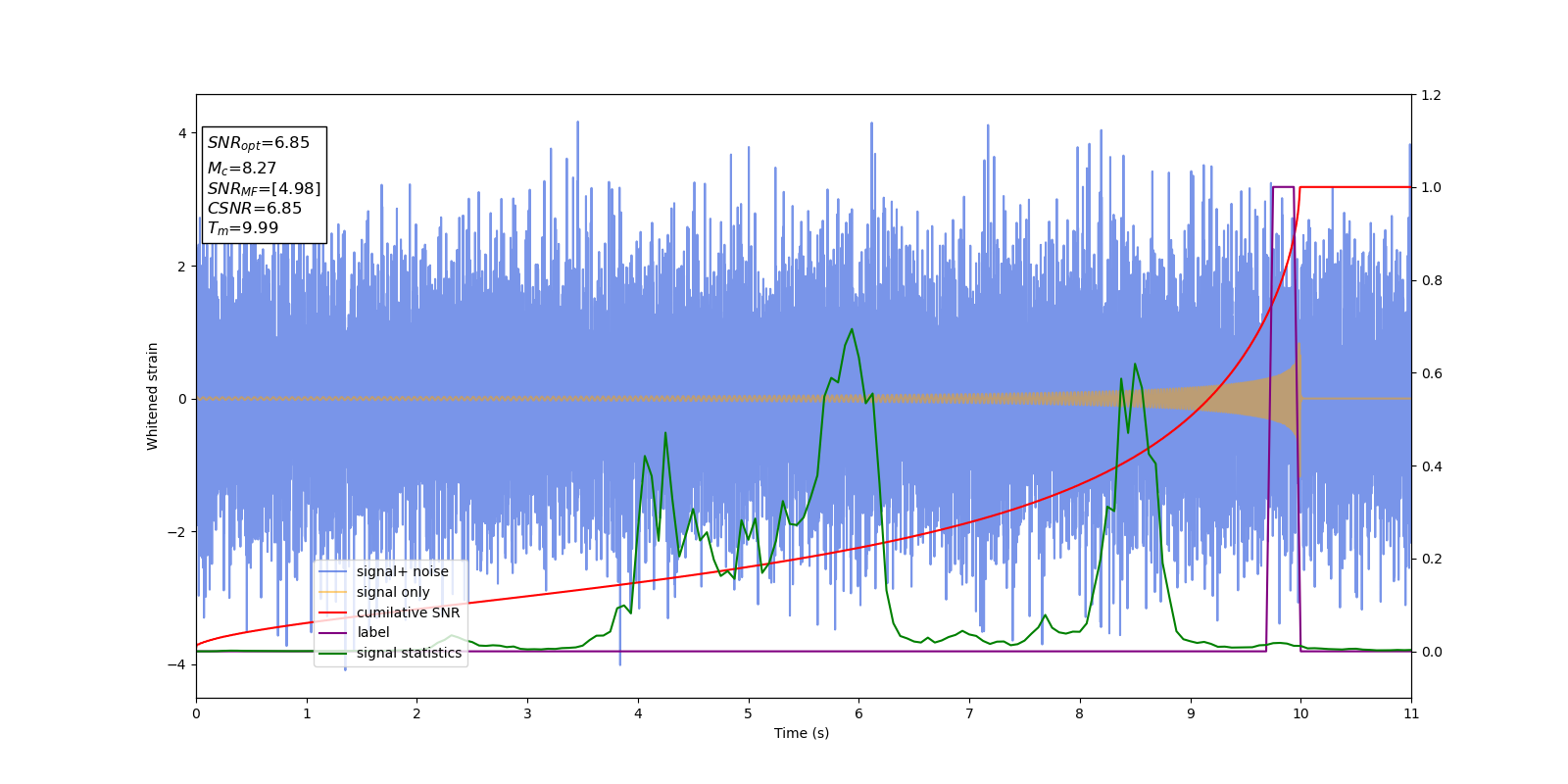Click right y-axis tick label 0.0
Image resolution: width=1568 pixels, height=784 pixels.
pyautogui.click(x=1431, y=652)
